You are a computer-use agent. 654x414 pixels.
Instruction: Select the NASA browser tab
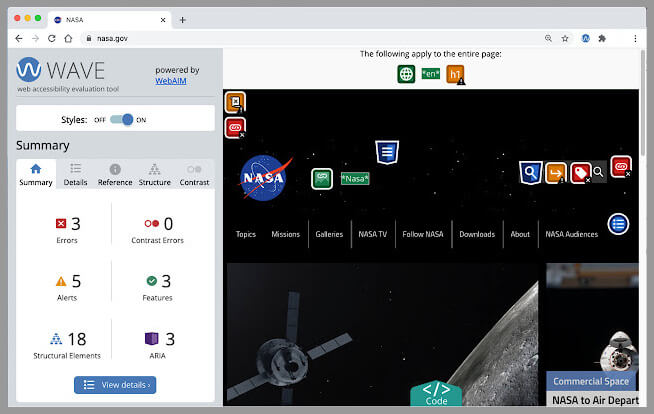pyautogui.click(x=110, y=20)
